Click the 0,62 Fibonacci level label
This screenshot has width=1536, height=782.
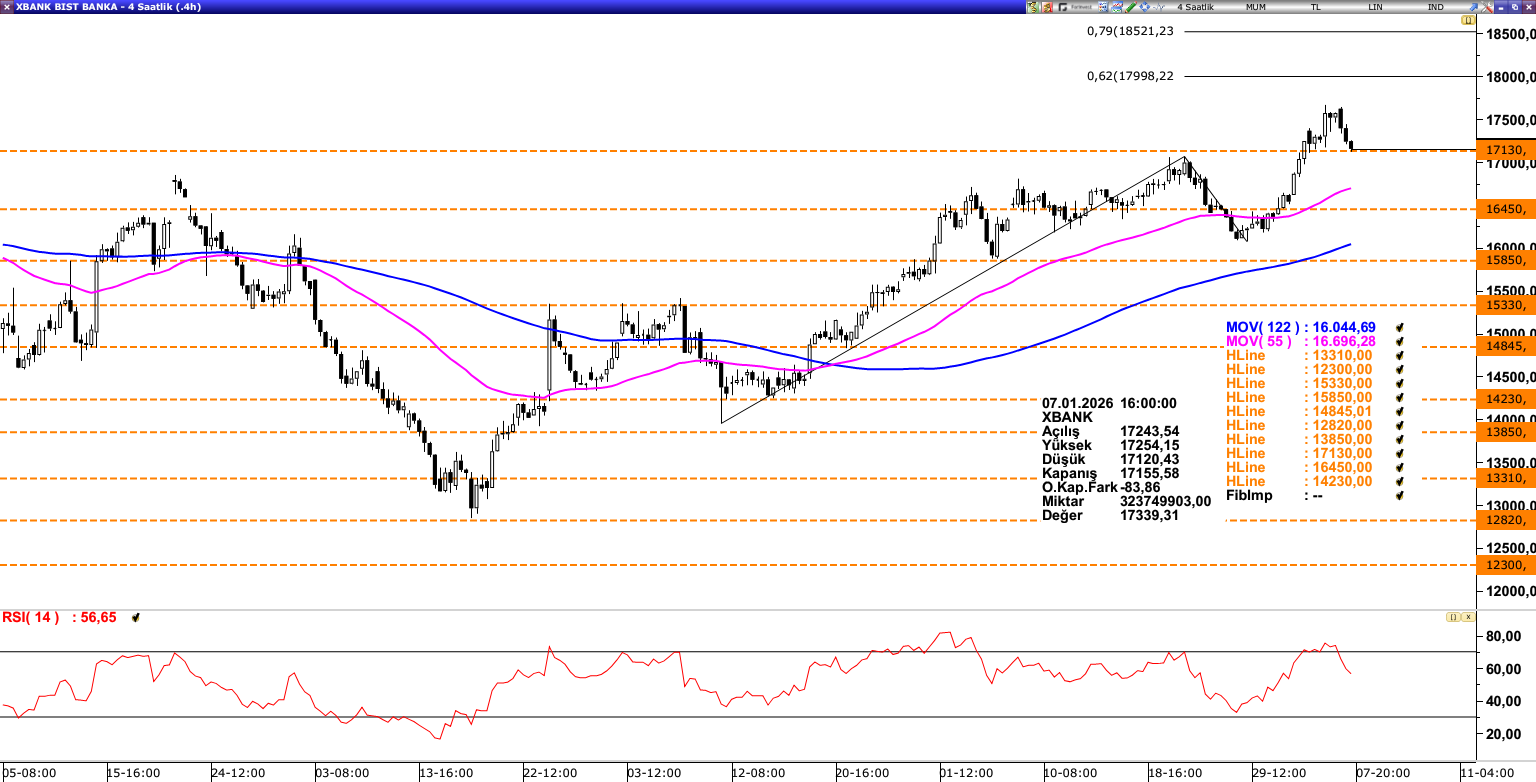(1130, 76)
